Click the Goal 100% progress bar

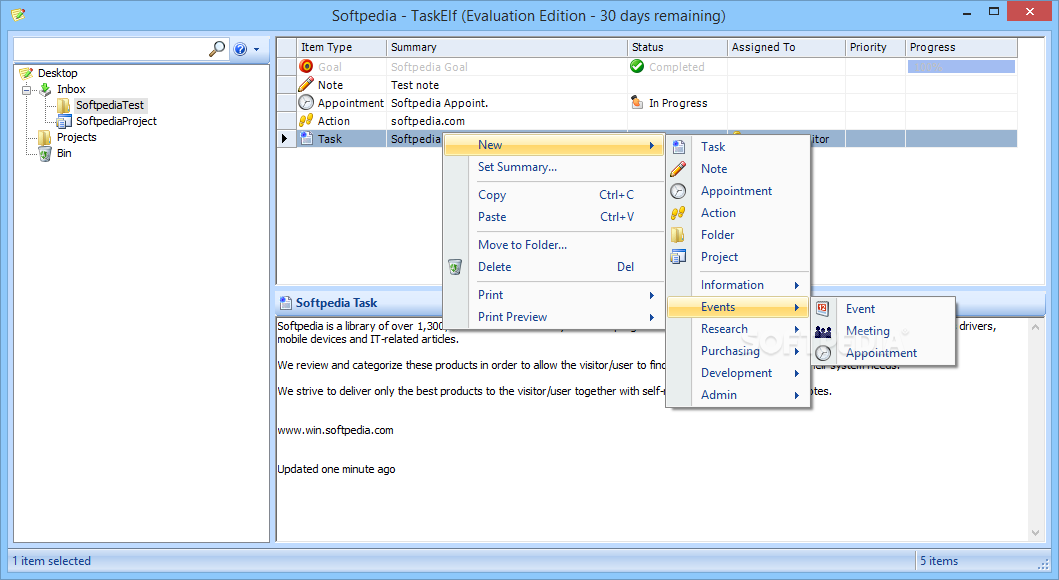tap(961, 67)
